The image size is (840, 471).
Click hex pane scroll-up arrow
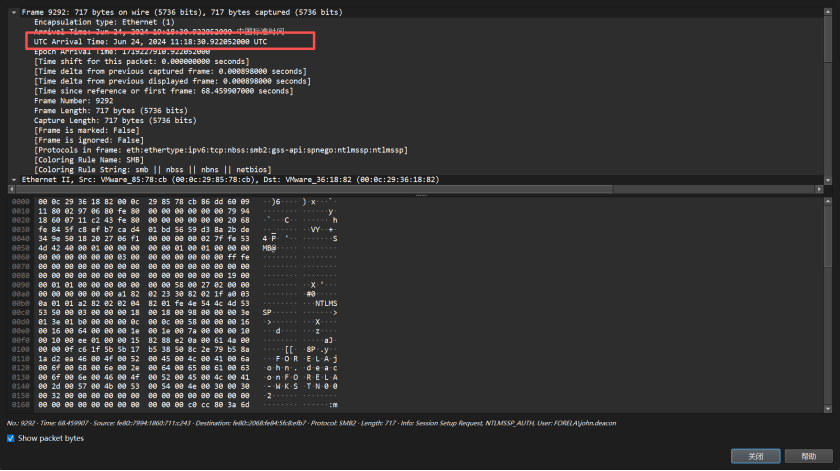point(830,200)
